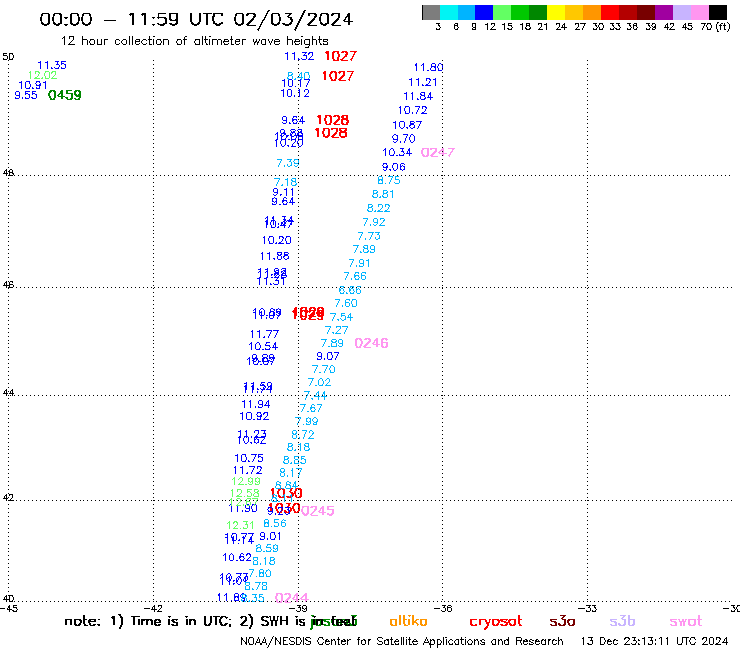The width and height of the screenshot is (740, 650).
Task: Click the '13 Dec 23:13:11 UTC 2024' timestamp
Action: pos(654,641)
